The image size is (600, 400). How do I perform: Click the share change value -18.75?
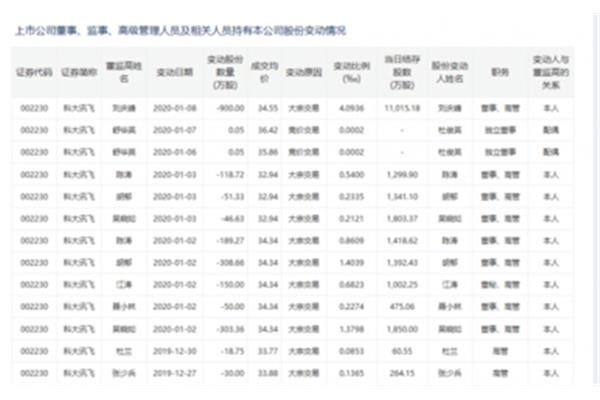232,351
